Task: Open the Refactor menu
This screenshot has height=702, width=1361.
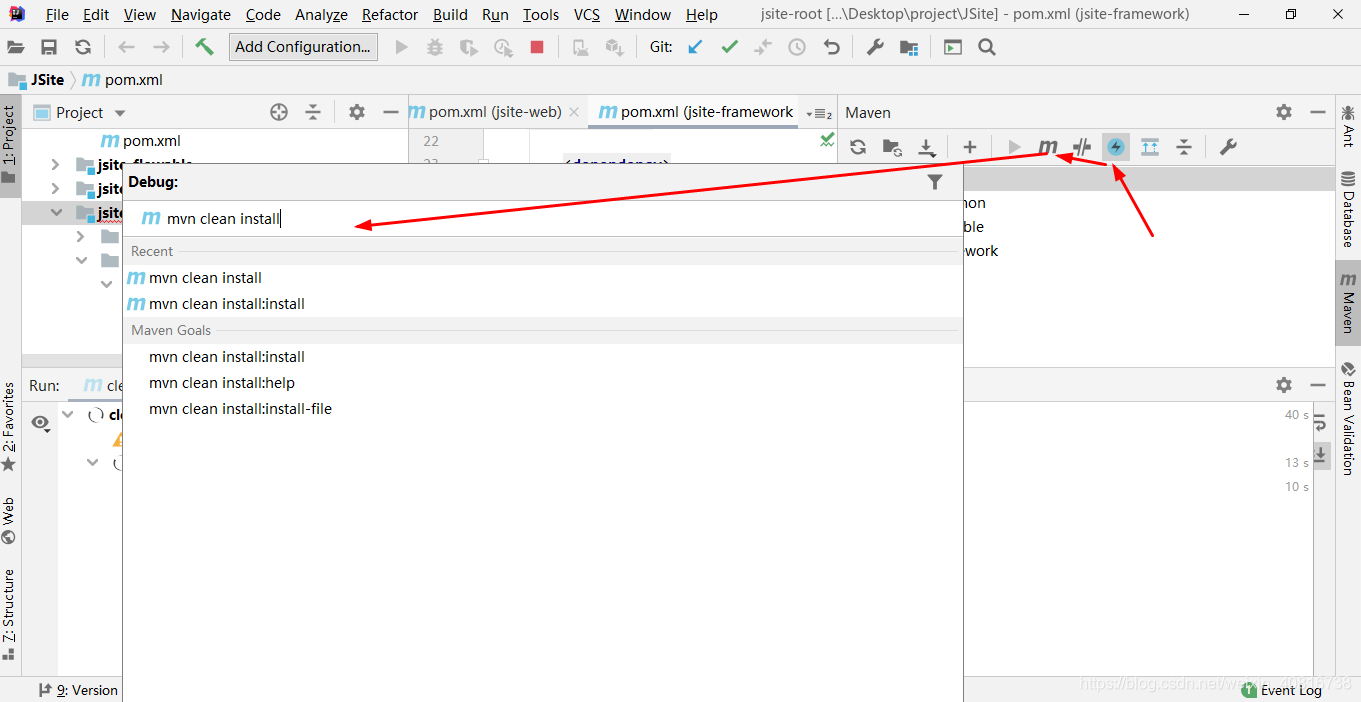Action: [390, 14]
